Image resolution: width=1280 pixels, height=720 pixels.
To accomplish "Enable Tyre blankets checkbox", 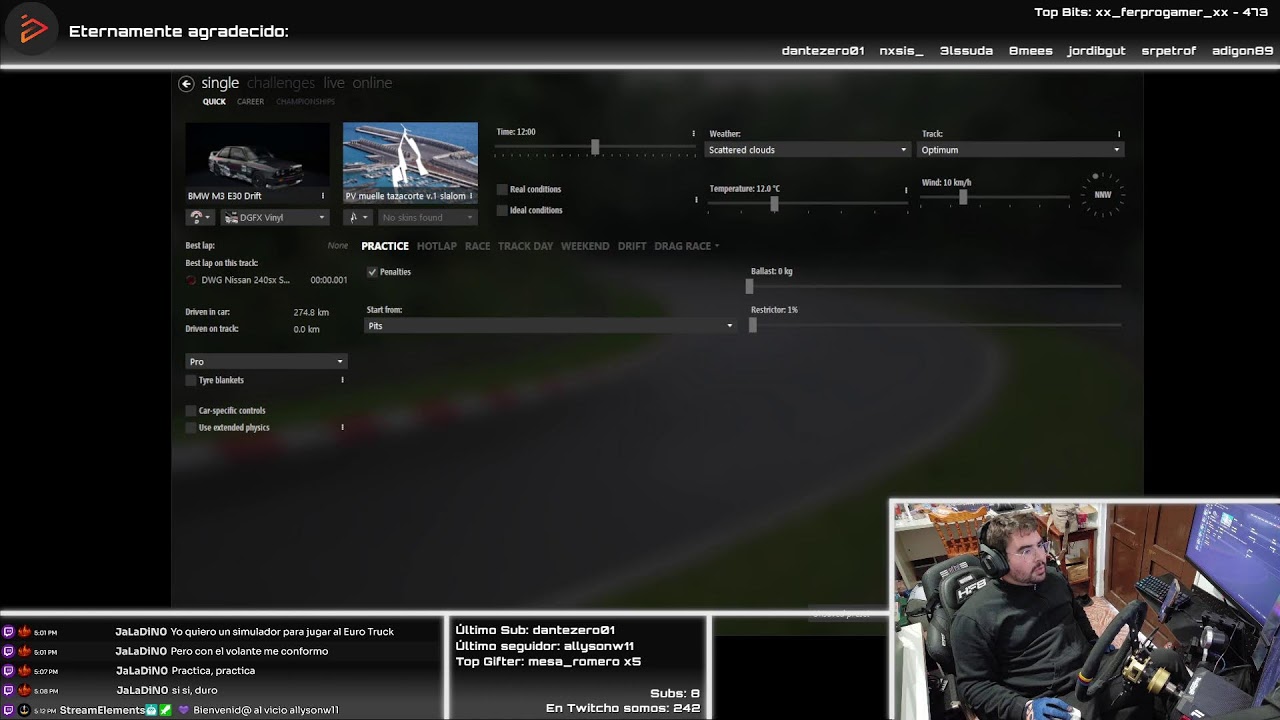I will 191,380.
